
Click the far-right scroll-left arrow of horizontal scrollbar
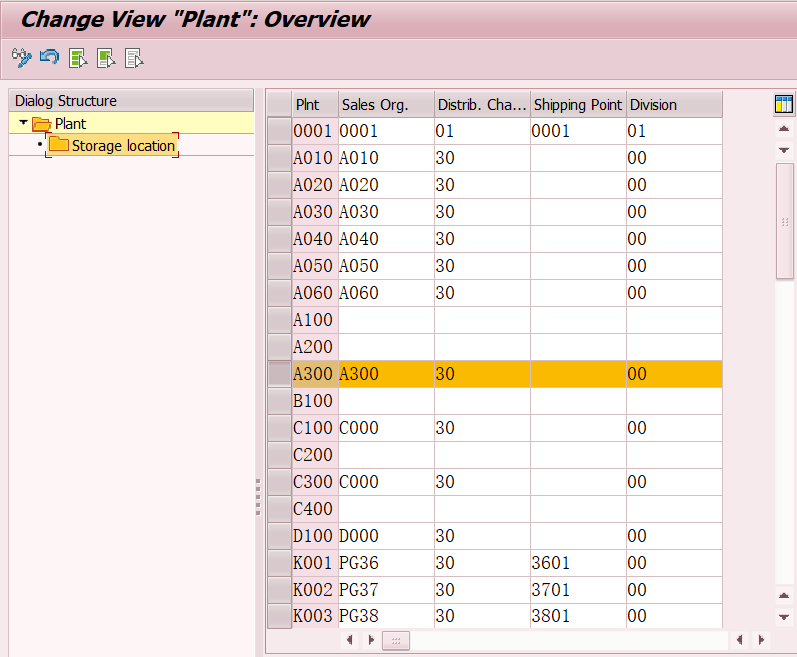point(740,640)
